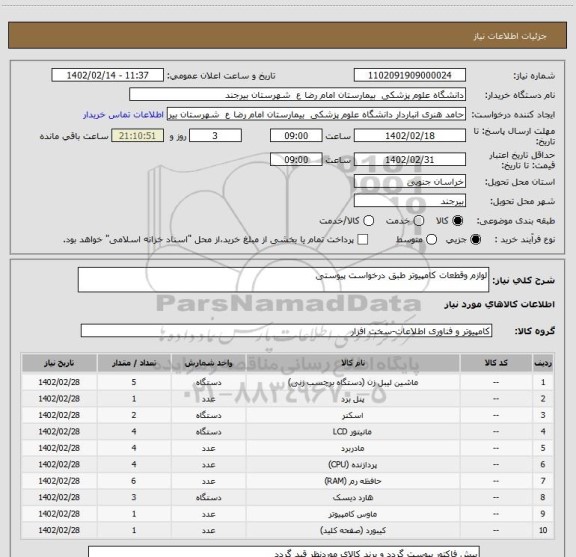
Task: Click the ردیف column header
Action: (x=543, y=363)
